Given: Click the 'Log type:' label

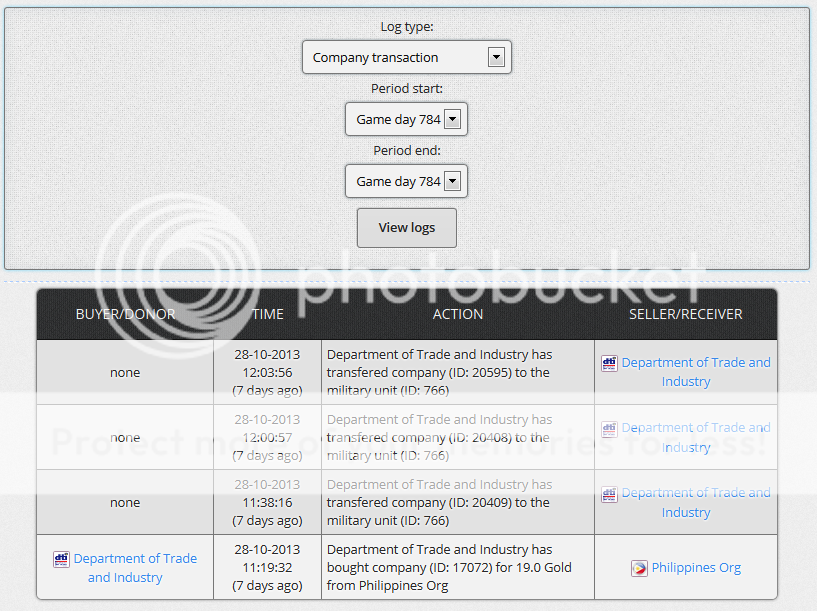Looking at the screenshot, I should 407,27.
